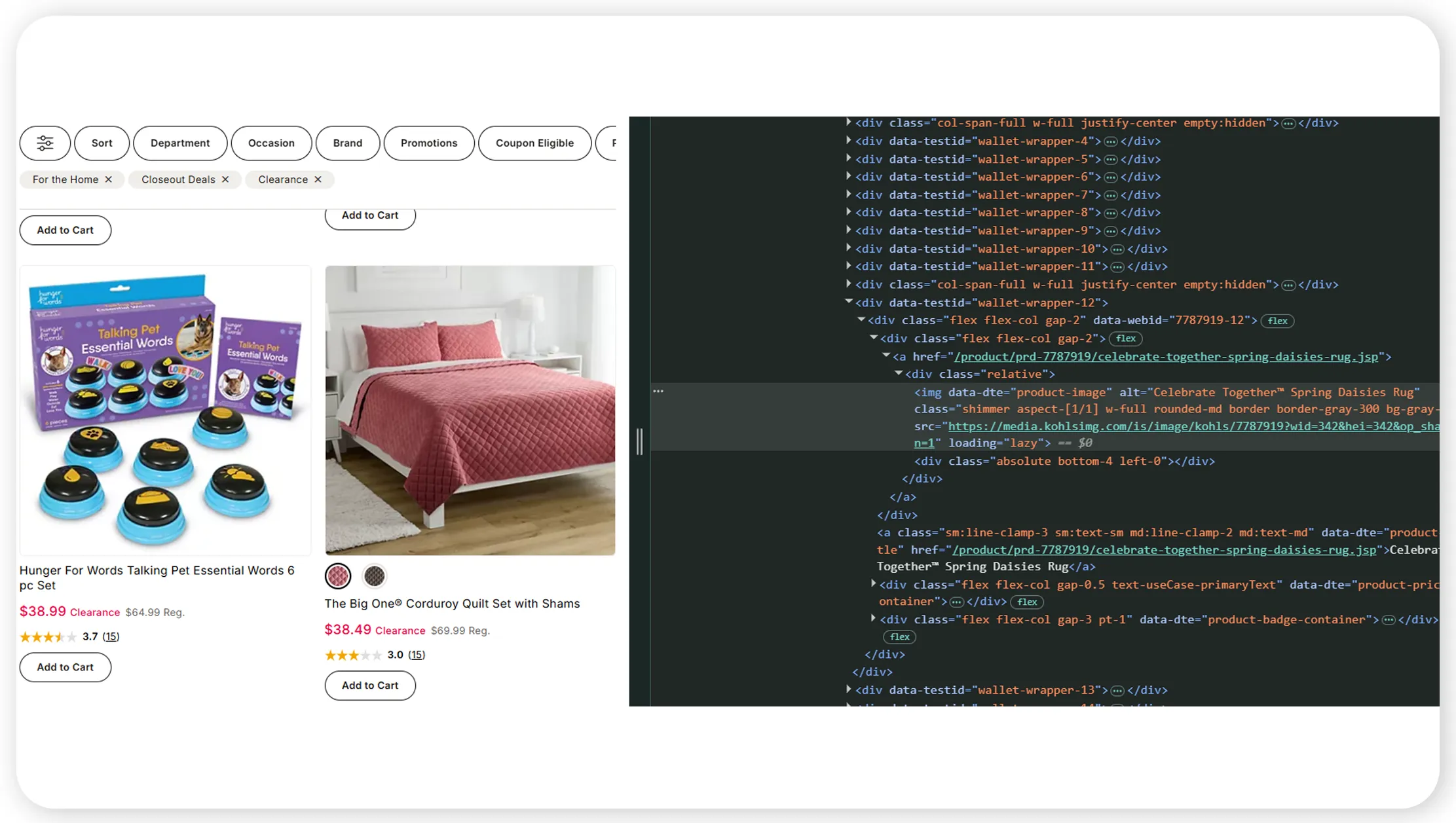
Task: Expand the wallet-wrapper-7 node
Action: 849,194
